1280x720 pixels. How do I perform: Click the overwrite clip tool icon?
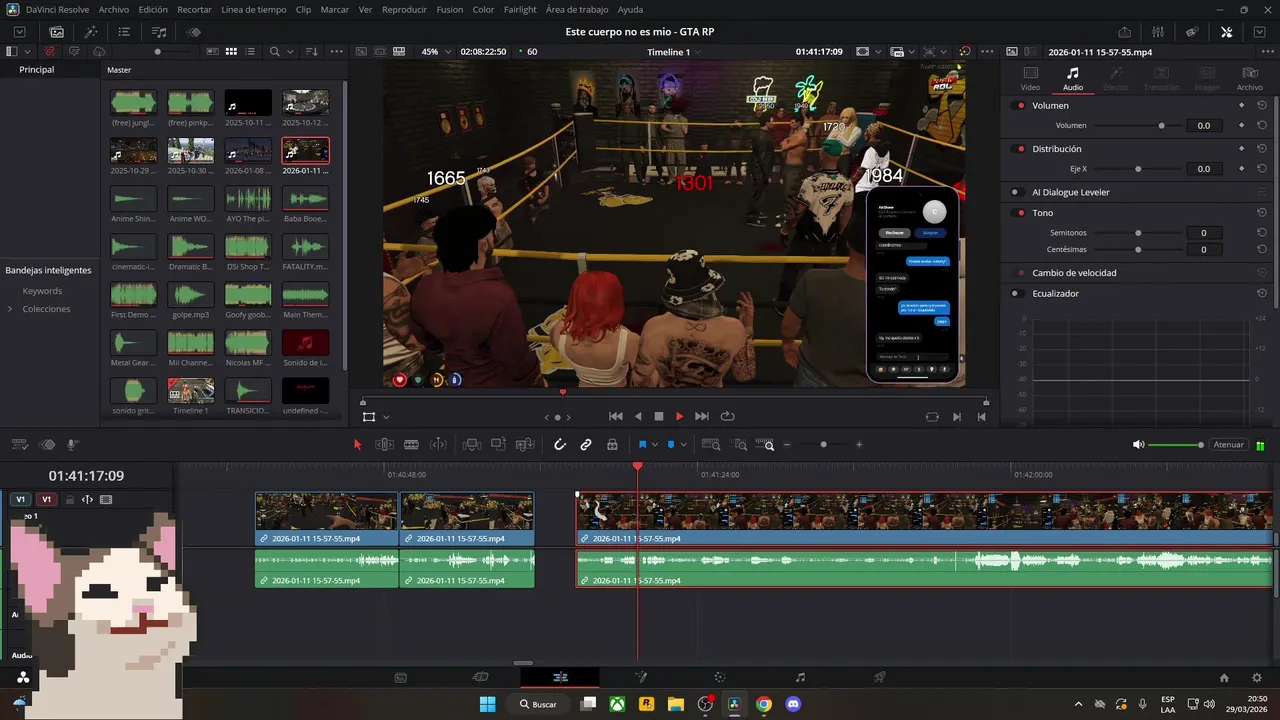pyautogui.click(x=498, y=445)
